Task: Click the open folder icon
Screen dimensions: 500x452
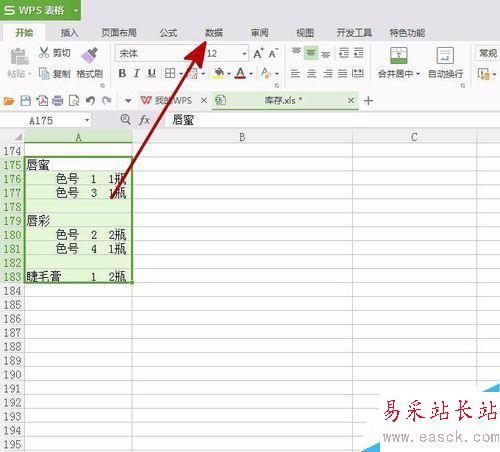Action: (9, 101)
